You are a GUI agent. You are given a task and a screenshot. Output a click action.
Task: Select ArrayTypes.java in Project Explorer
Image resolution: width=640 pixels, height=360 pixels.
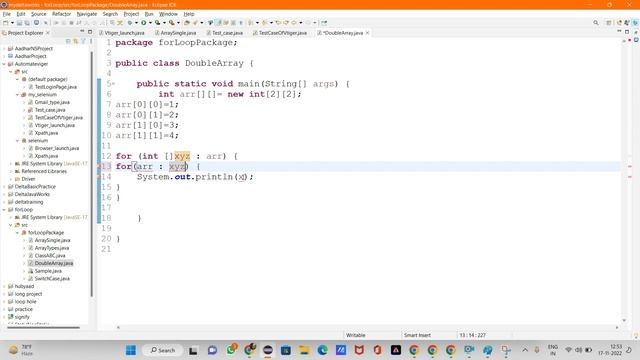(x=52, y=248)
